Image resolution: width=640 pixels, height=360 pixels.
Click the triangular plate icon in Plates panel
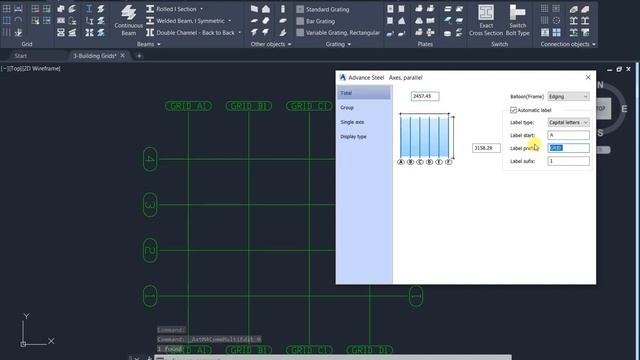click(x=402, y=20)
